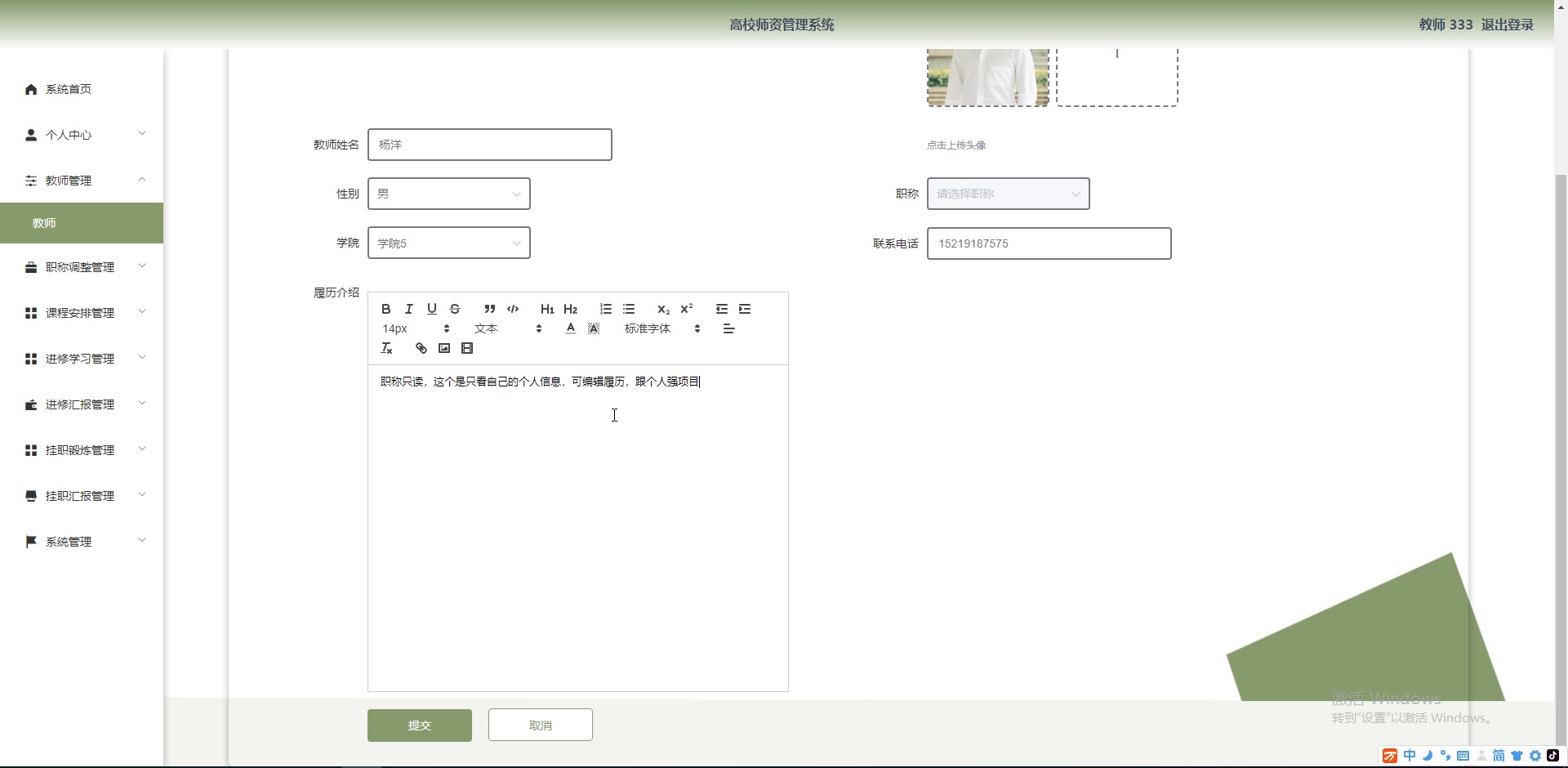Screen dimensions: 1568x768
Task: Apply underline formatting
Action: point(432,309)
